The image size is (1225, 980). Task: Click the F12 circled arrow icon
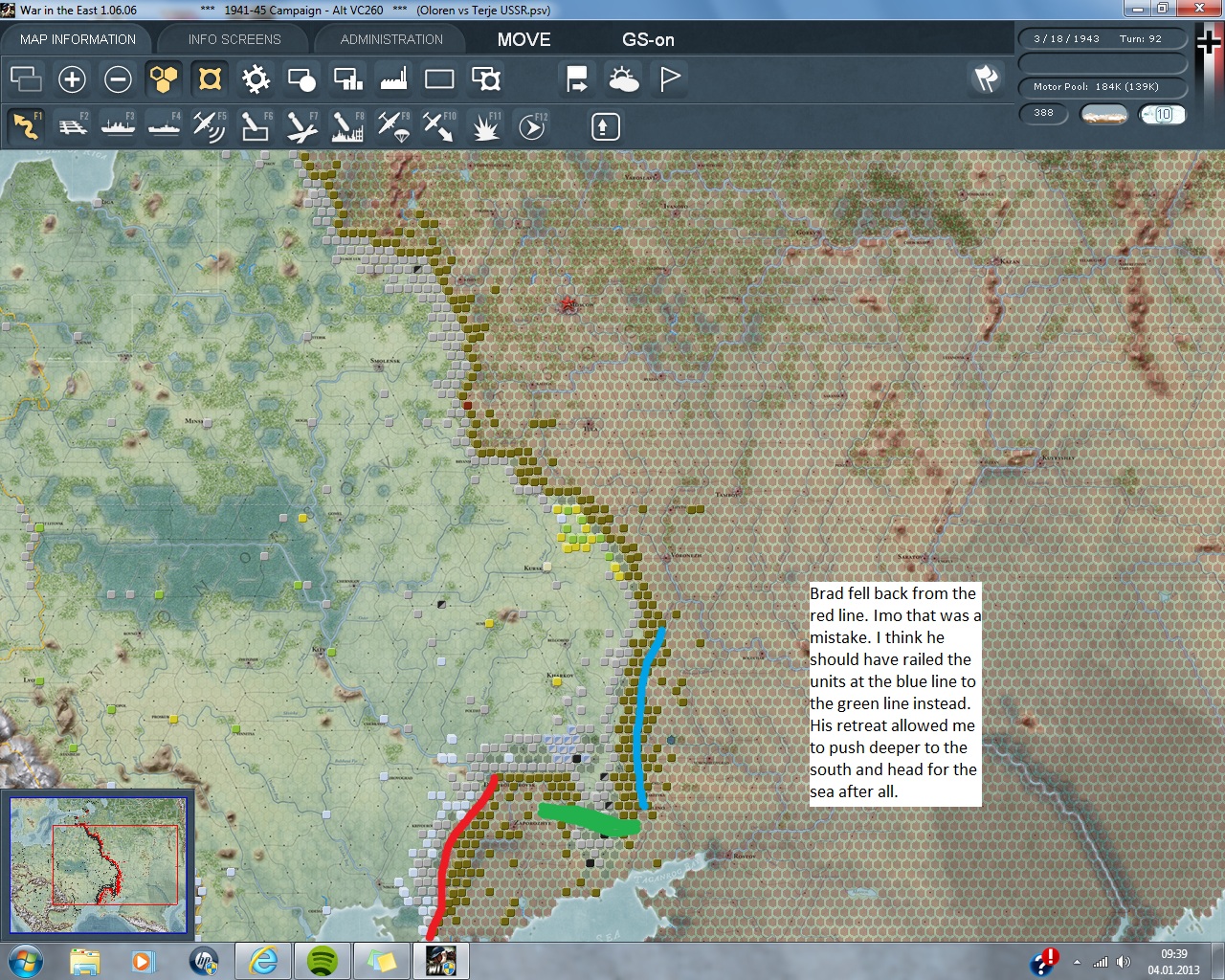tap(531, 125)
